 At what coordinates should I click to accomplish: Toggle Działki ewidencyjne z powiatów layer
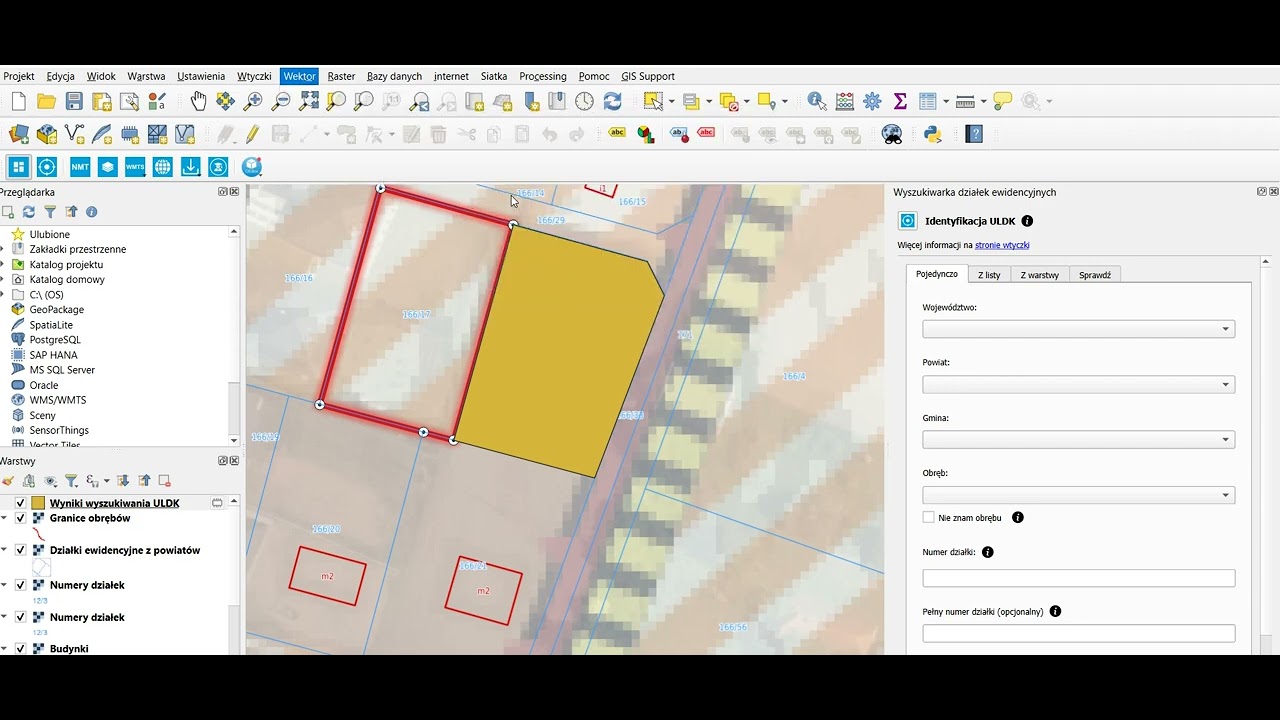tap(20, 550)
